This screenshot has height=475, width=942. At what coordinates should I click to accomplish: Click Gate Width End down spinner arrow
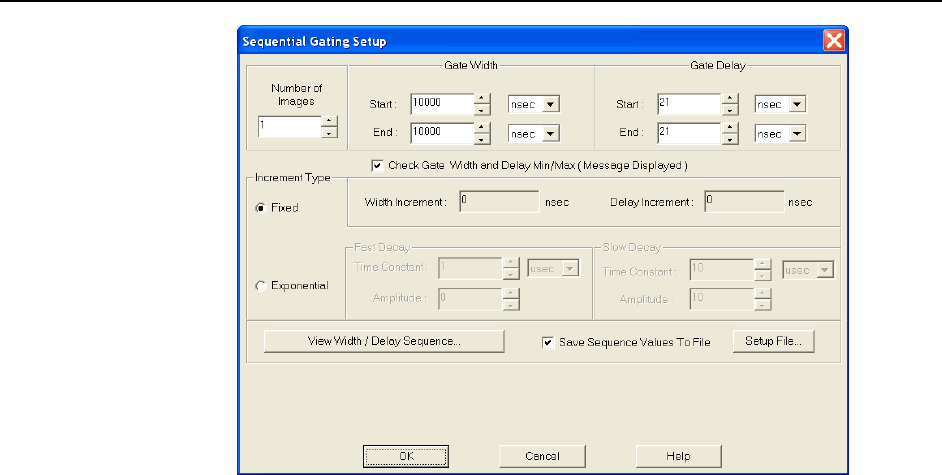pos(482,139)
